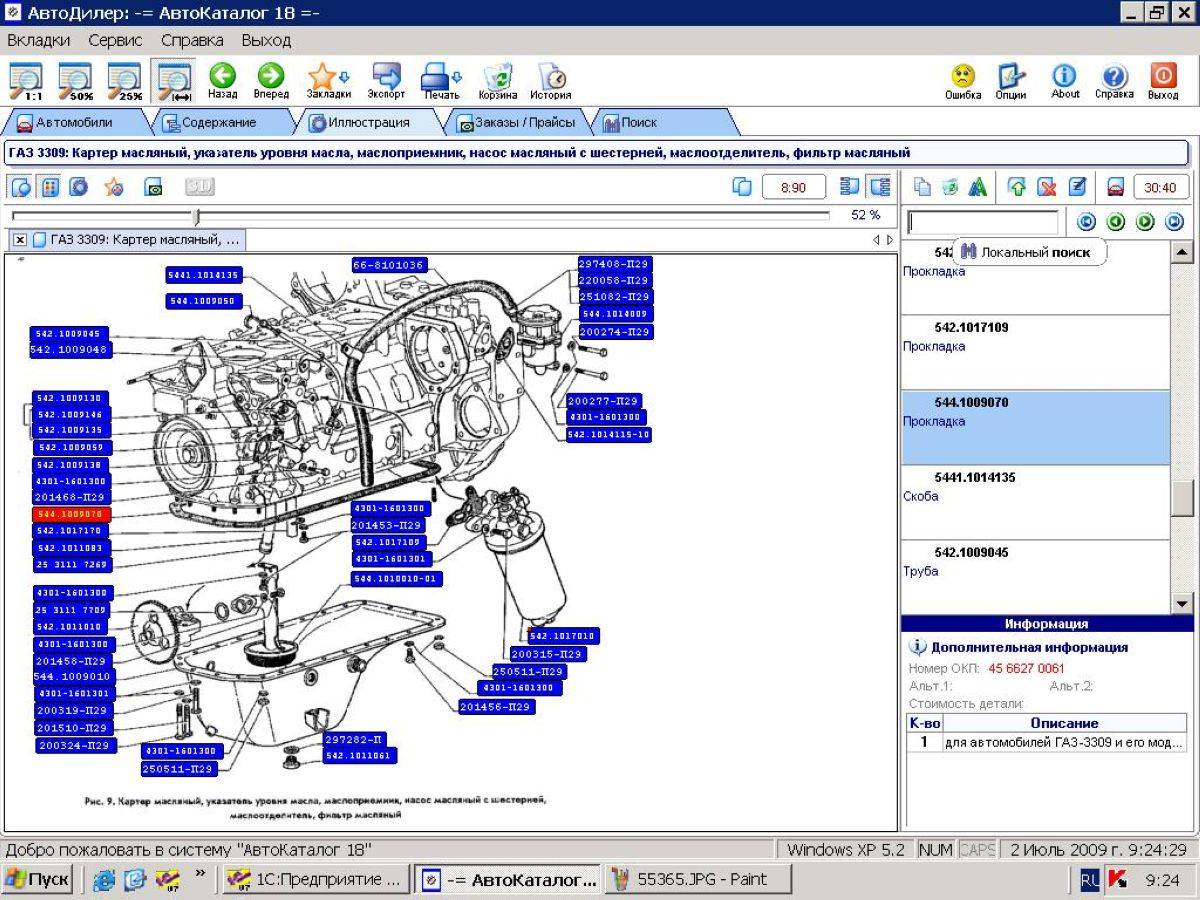Switch to Заказы / Прайсы tab
The width and height of the screenshot is (1200, 900).
coord(517,122)
